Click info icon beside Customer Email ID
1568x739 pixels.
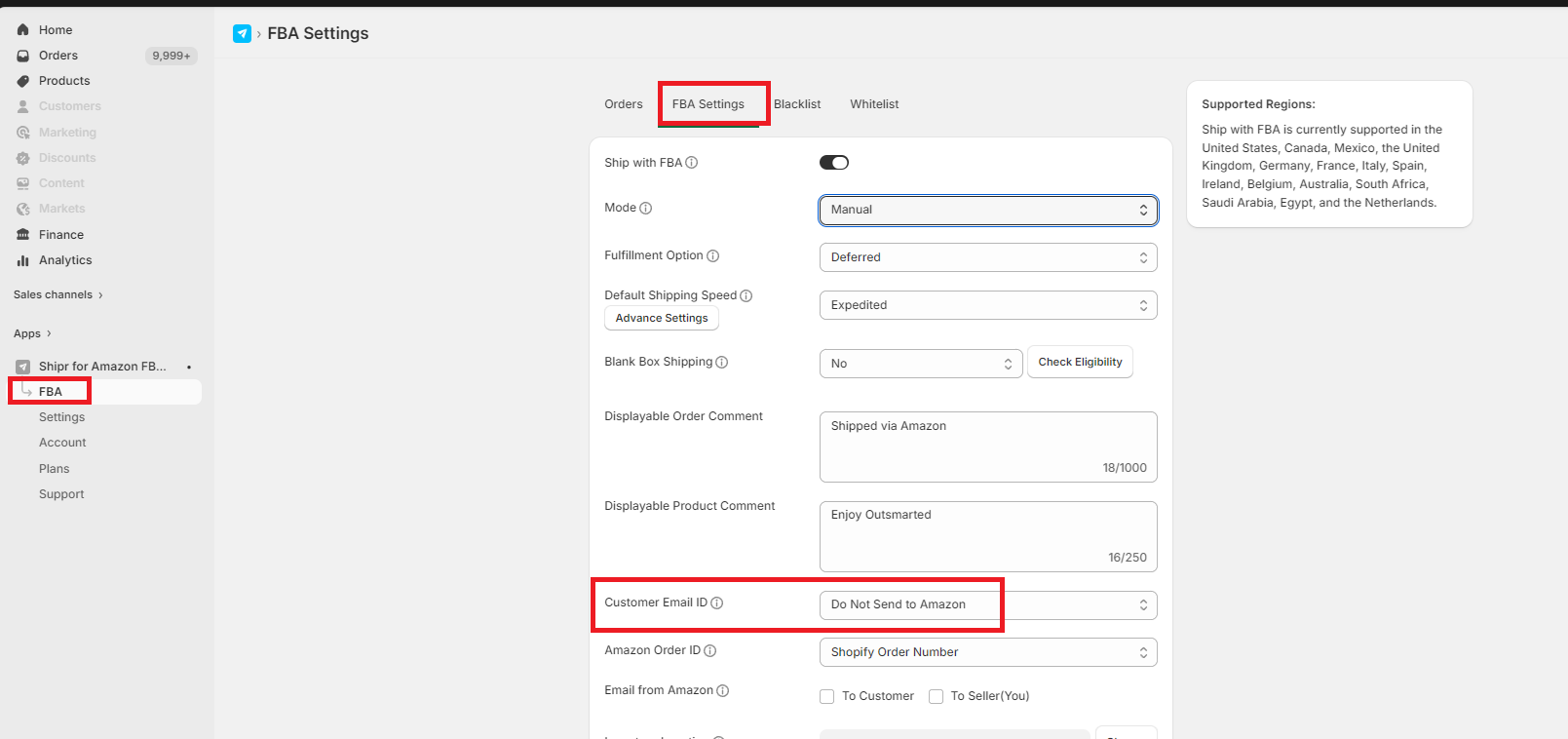717,603
